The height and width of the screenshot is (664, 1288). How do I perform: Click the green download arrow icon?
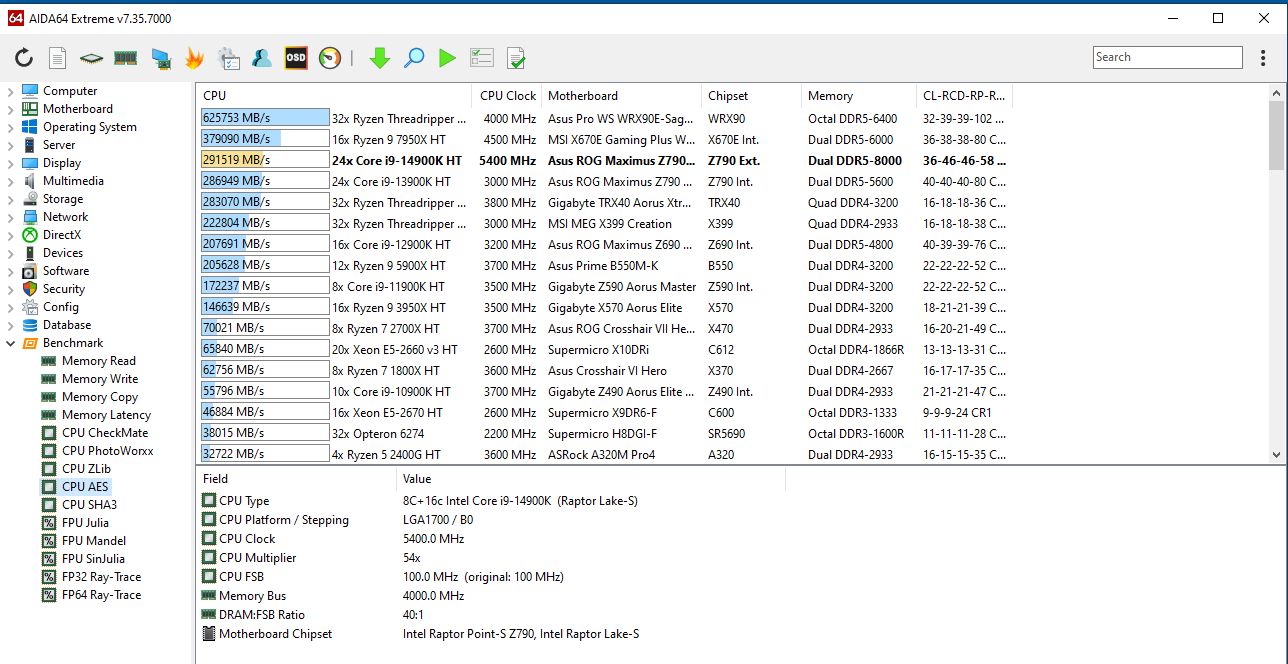click(380, 58)
